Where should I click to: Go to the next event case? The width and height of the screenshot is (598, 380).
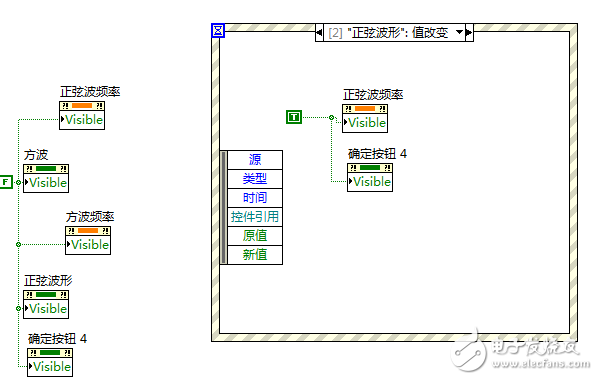(x=469, y=32)
